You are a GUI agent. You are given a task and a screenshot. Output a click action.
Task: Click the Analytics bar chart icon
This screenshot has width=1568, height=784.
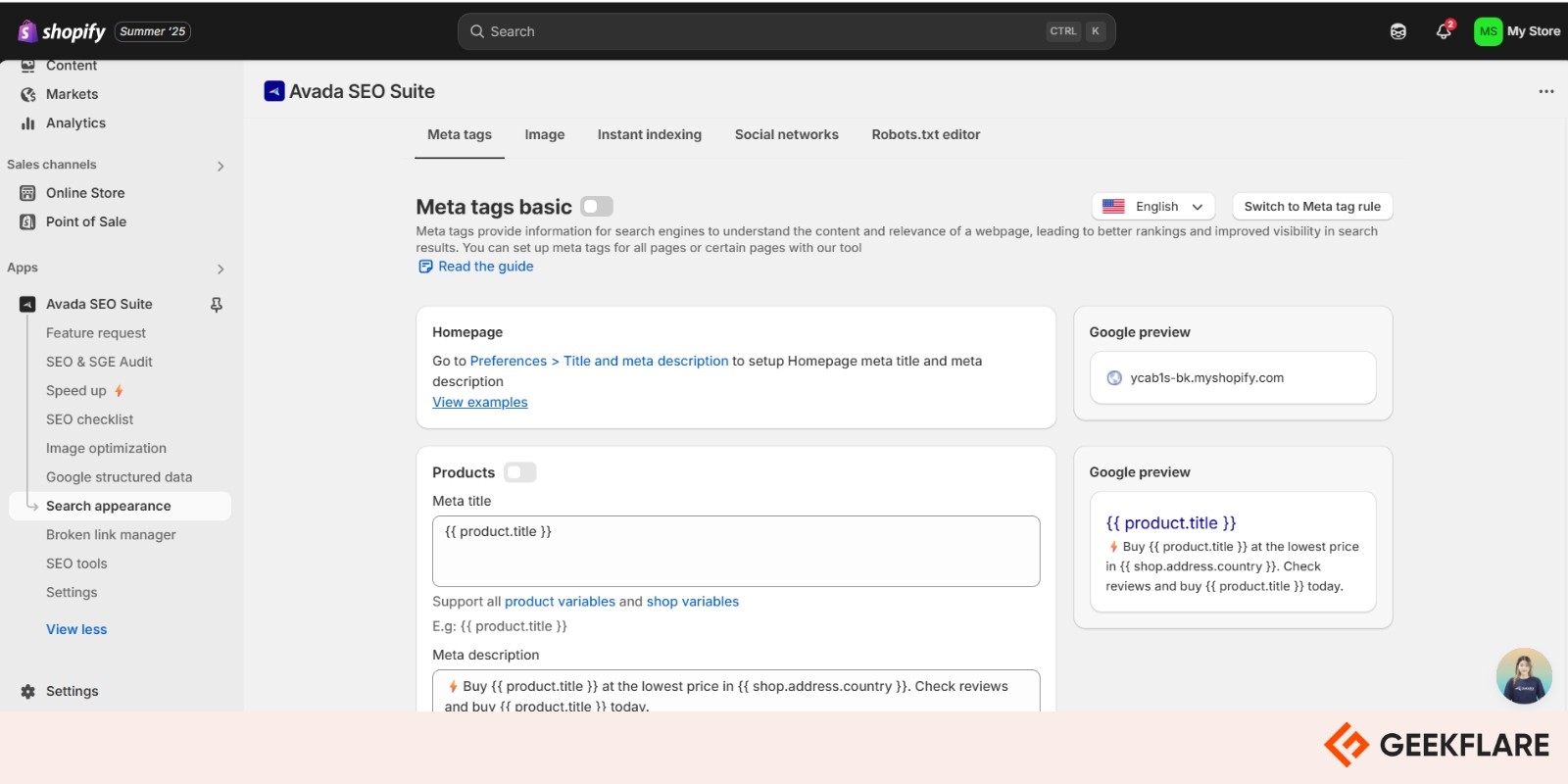pos(27,123)
